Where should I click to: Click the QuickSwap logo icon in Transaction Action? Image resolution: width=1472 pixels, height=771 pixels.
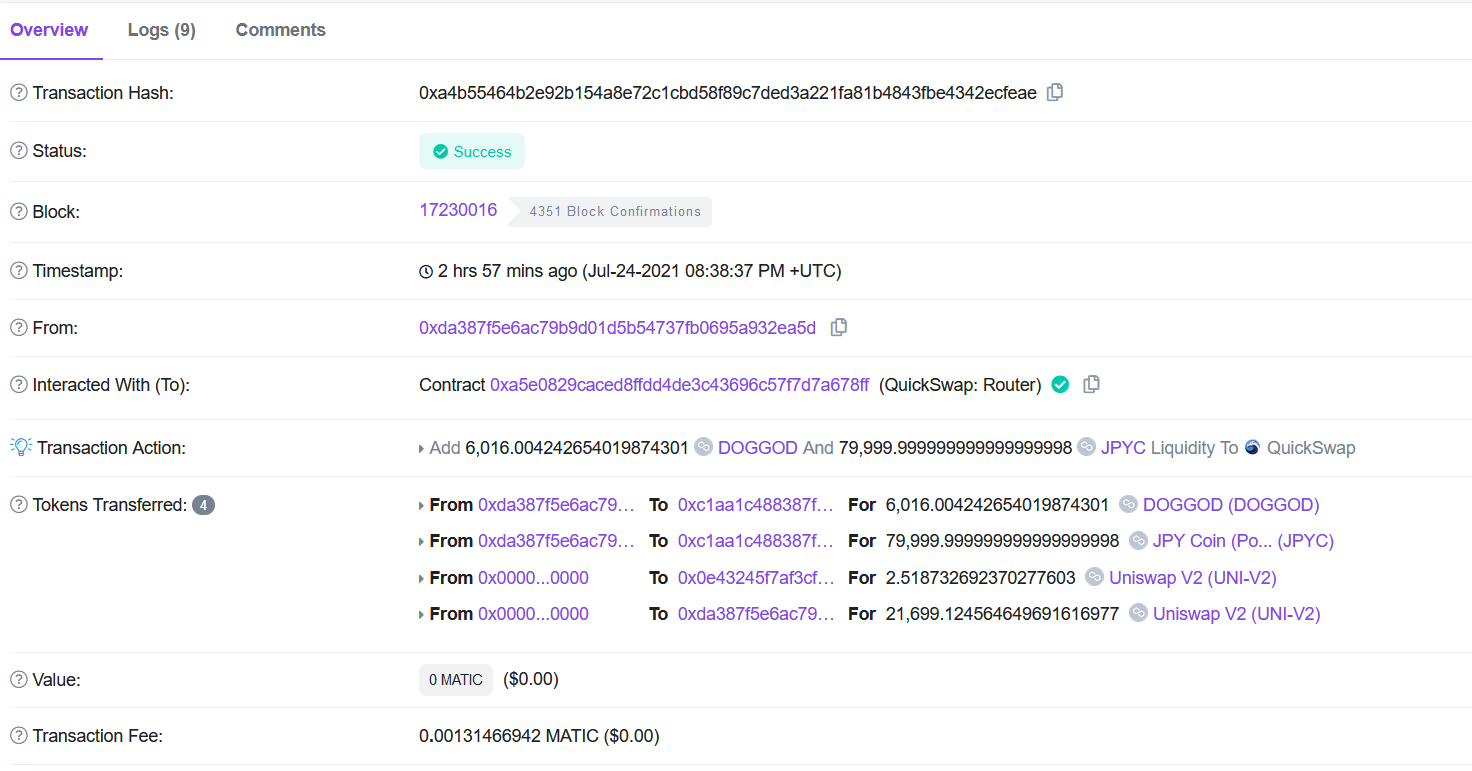point(1253,447)
